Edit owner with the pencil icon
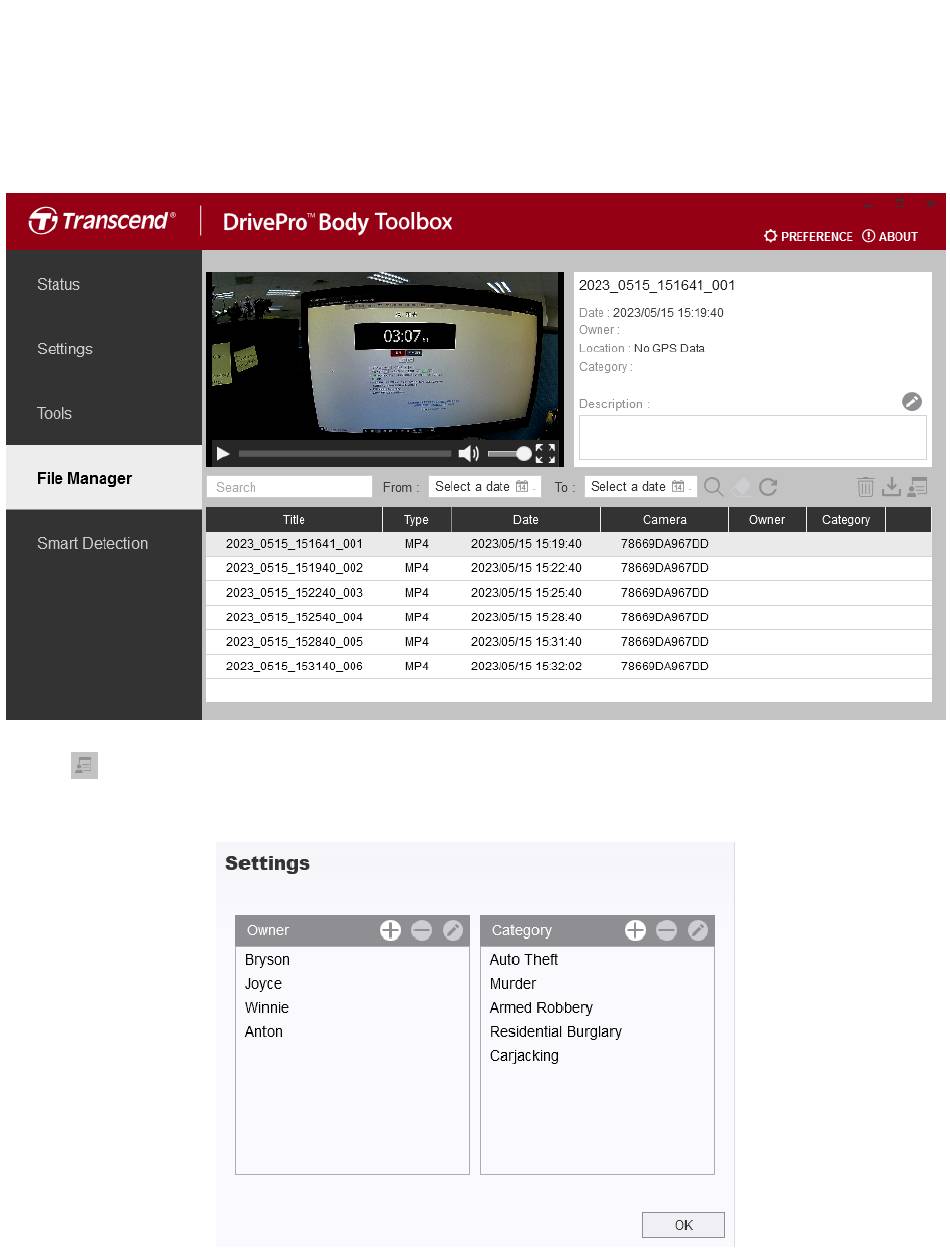This screenshot has height=1260, width=950. point(453,931)
